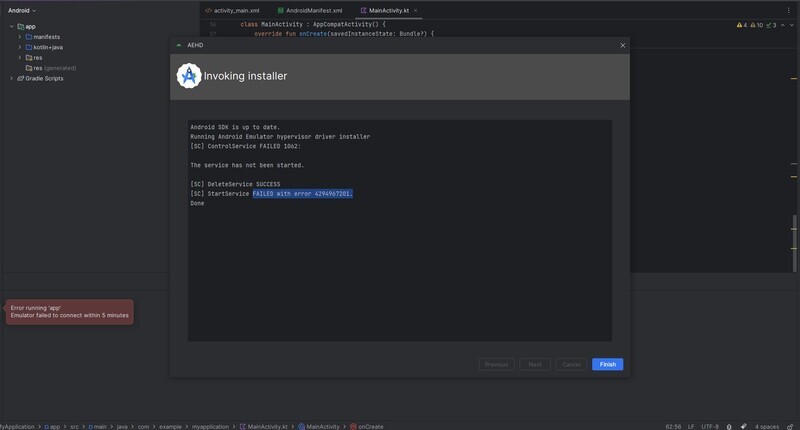Click the disabled Next button
This screenshot has height=430, width=800.
pyautogui.click(x=535, y=364)
